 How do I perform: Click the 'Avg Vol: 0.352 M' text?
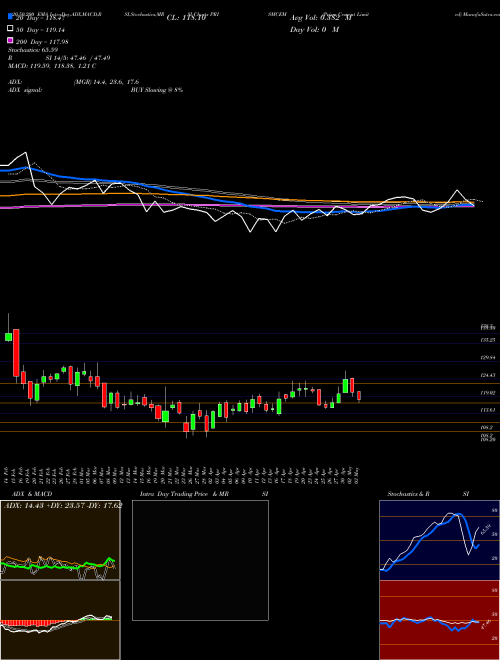click(x=321, y=18)
